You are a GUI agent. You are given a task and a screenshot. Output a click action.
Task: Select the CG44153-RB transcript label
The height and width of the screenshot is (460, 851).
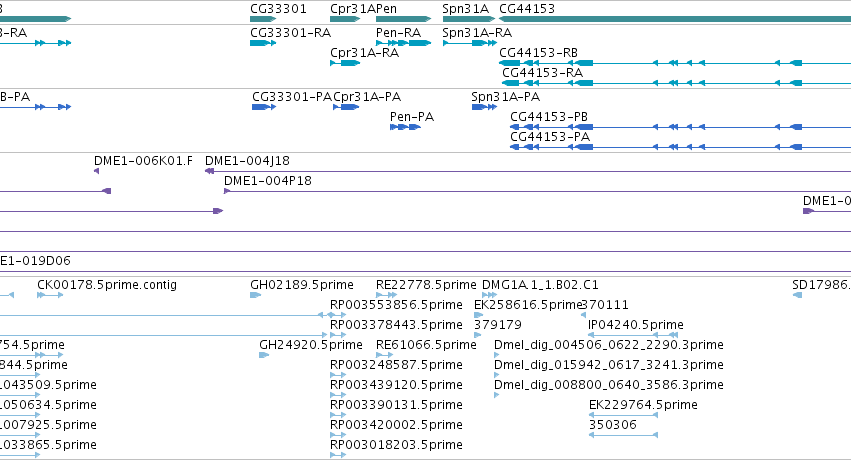[x=538, y=53]
